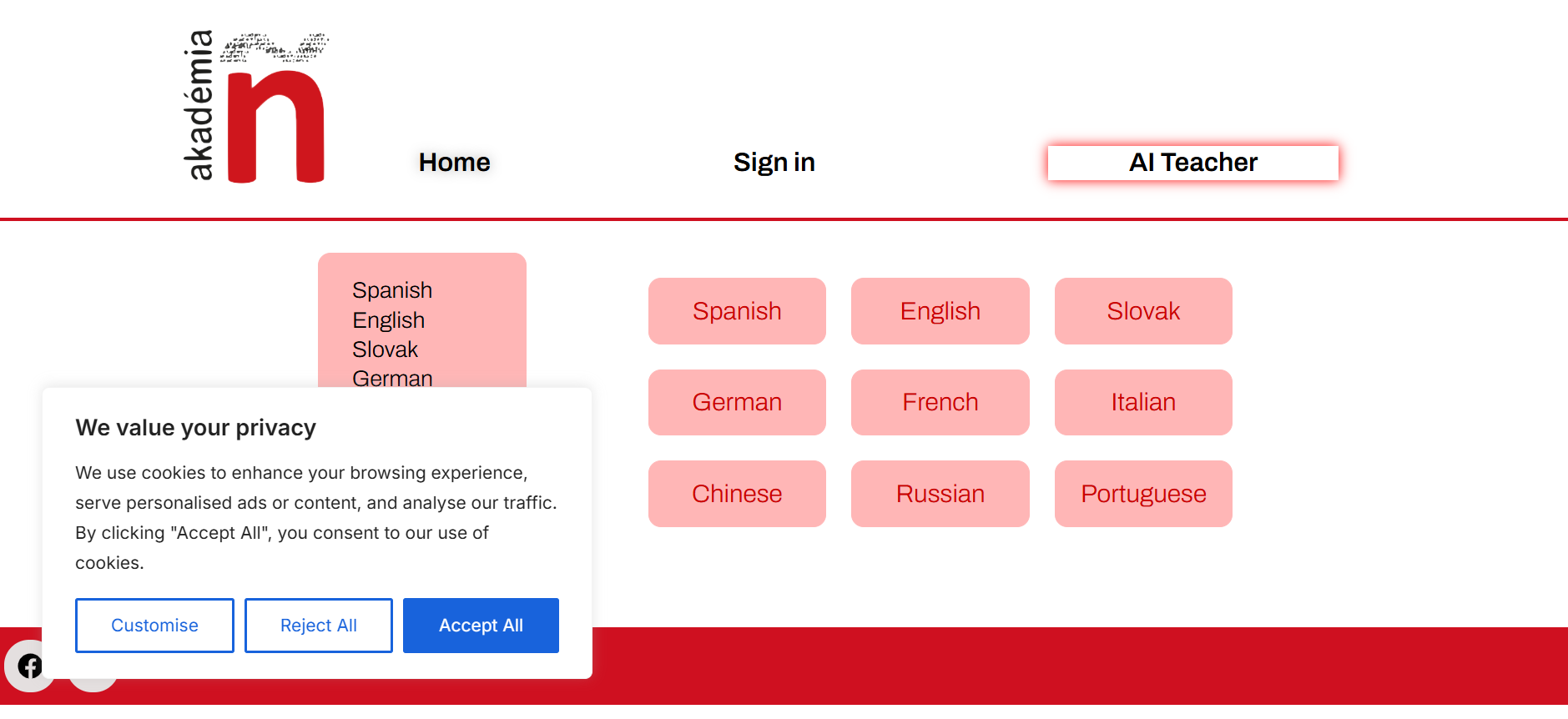Select the French language button
The height and width of the screenshot is (719, 1568).
point(940,402)
